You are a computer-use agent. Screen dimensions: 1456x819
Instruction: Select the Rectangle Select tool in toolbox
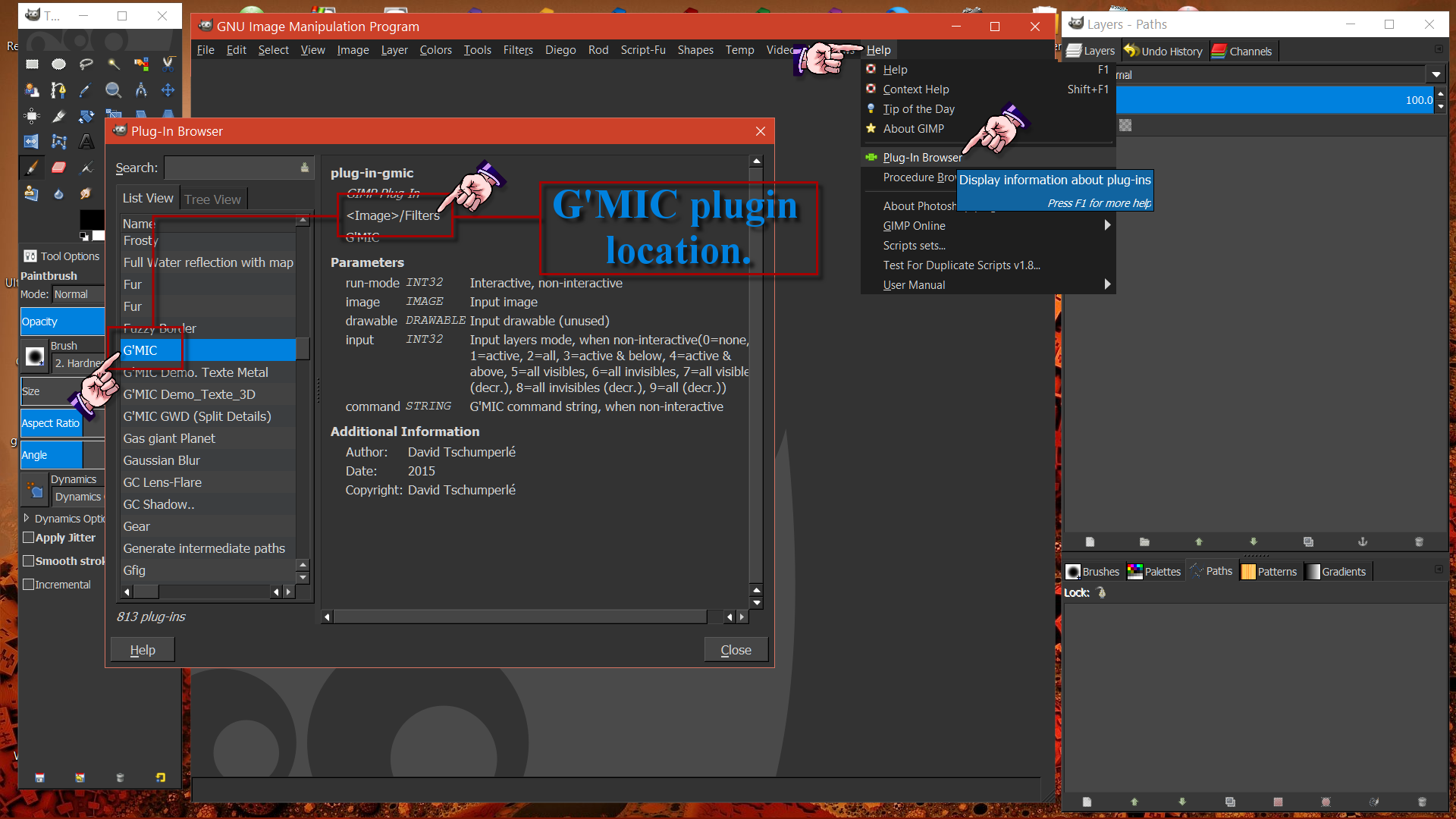click(32, 64)
